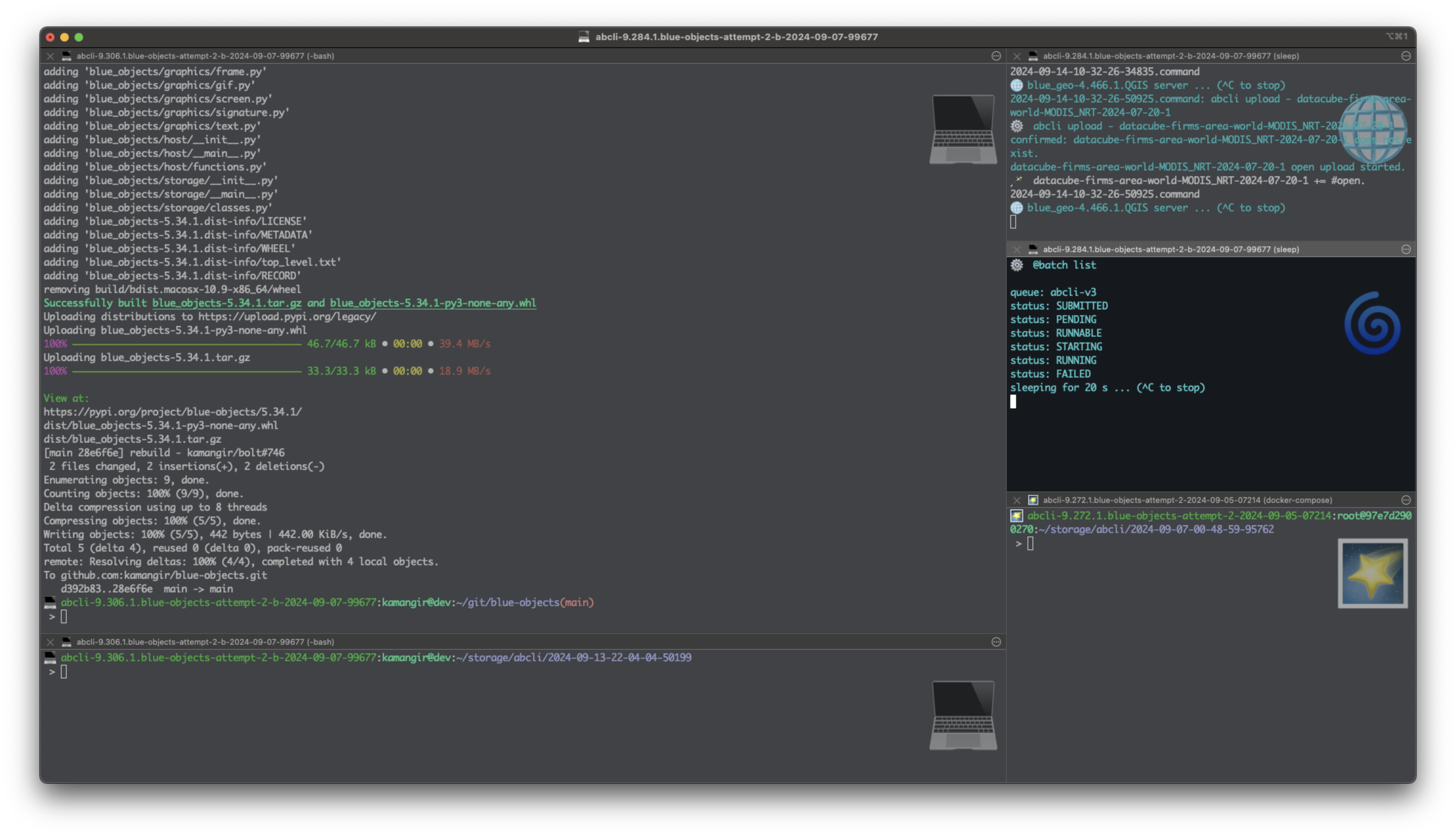Select docker-compose pane title

tap(1187, 500)
